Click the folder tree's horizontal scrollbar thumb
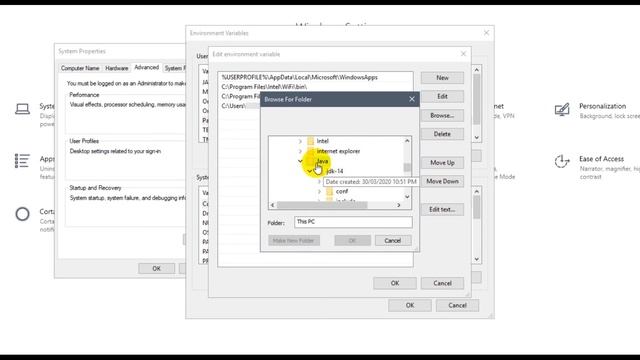The height and width of the screenshot is (360, 640). (322, 205)
